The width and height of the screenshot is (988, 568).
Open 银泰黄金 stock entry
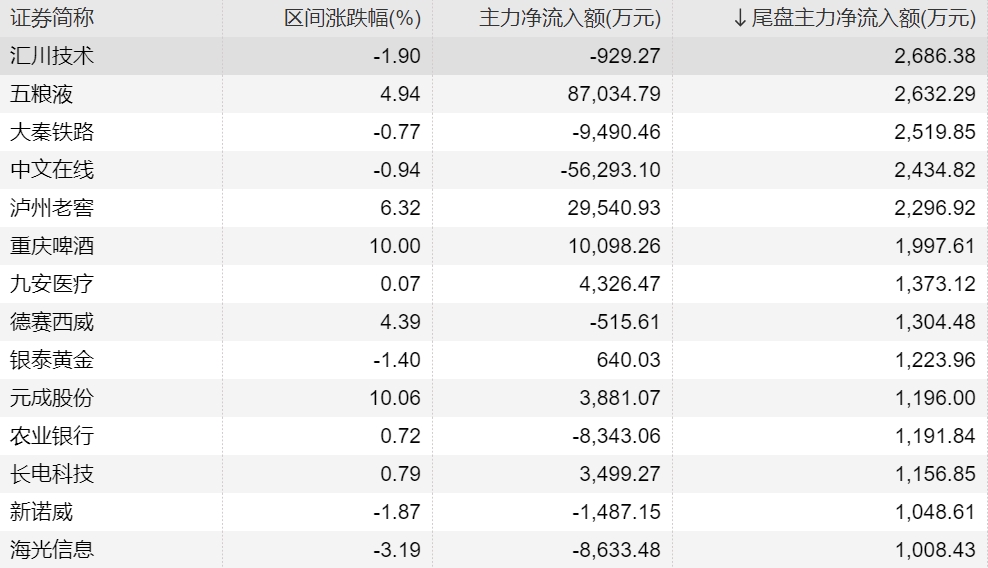pyautogui.click(x=52, y=360)
